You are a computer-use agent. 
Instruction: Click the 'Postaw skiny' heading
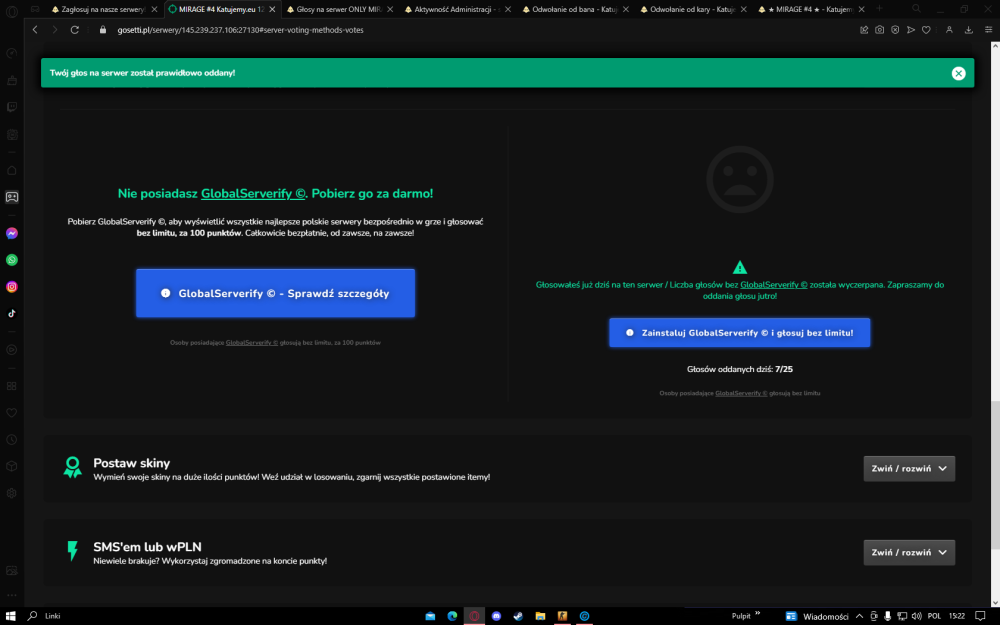coord(131,463)
